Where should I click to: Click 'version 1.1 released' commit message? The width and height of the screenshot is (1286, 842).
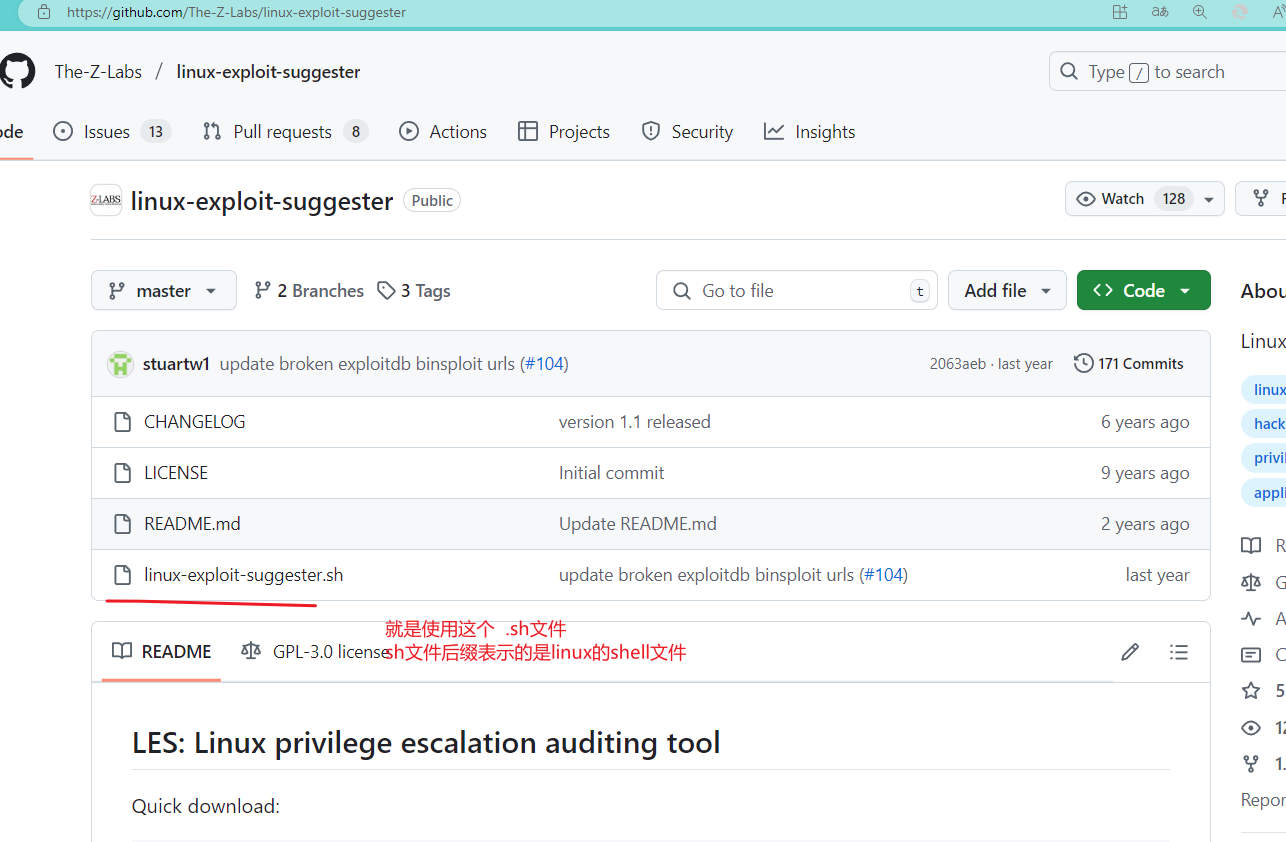[x=635, y=422]
